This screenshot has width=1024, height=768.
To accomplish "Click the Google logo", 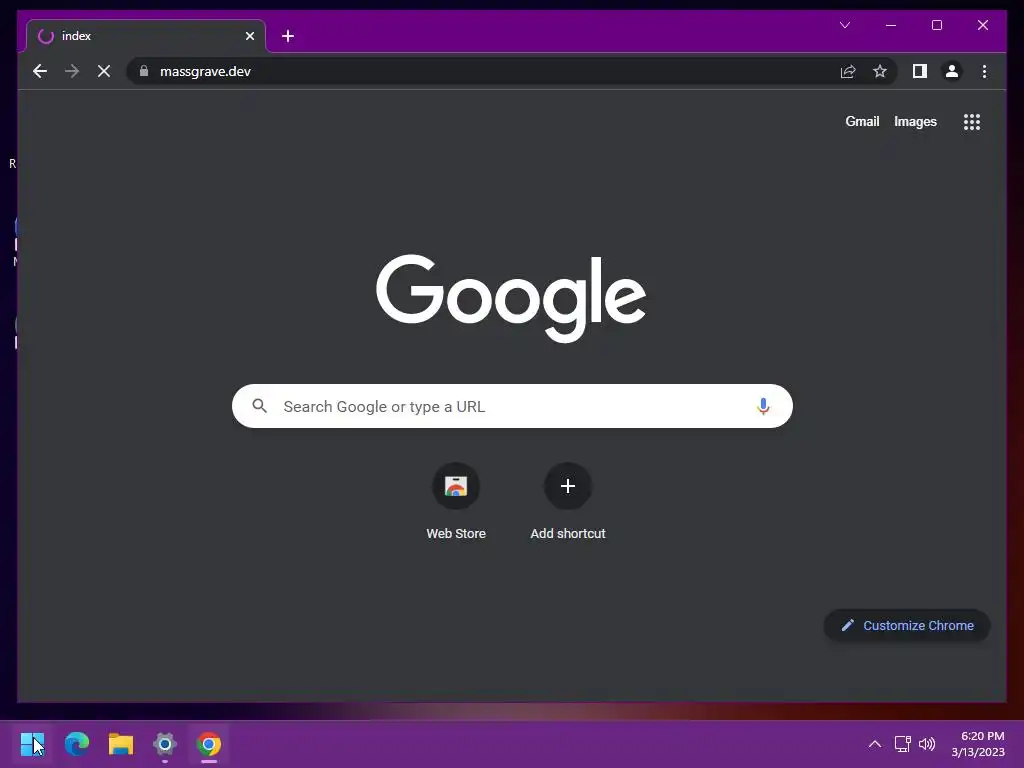I will pyautogui.click(x=511, y=298).
